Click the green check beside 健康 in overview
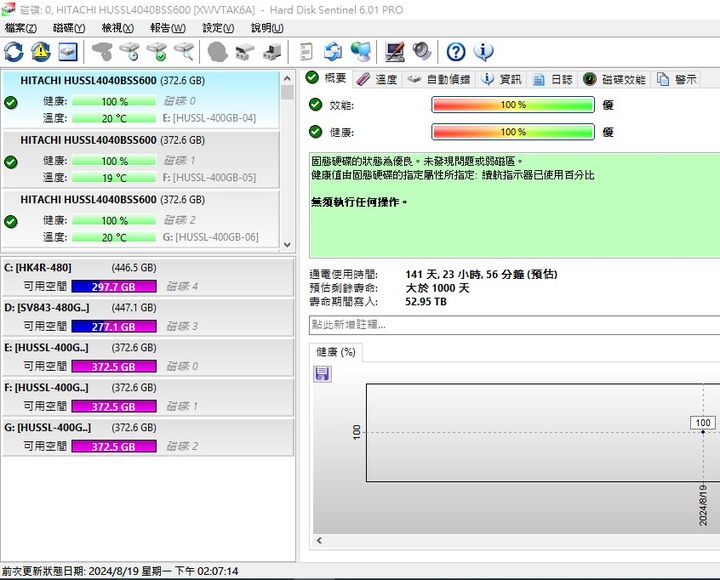This screenshot has width=720, height=580. (315, 132)
